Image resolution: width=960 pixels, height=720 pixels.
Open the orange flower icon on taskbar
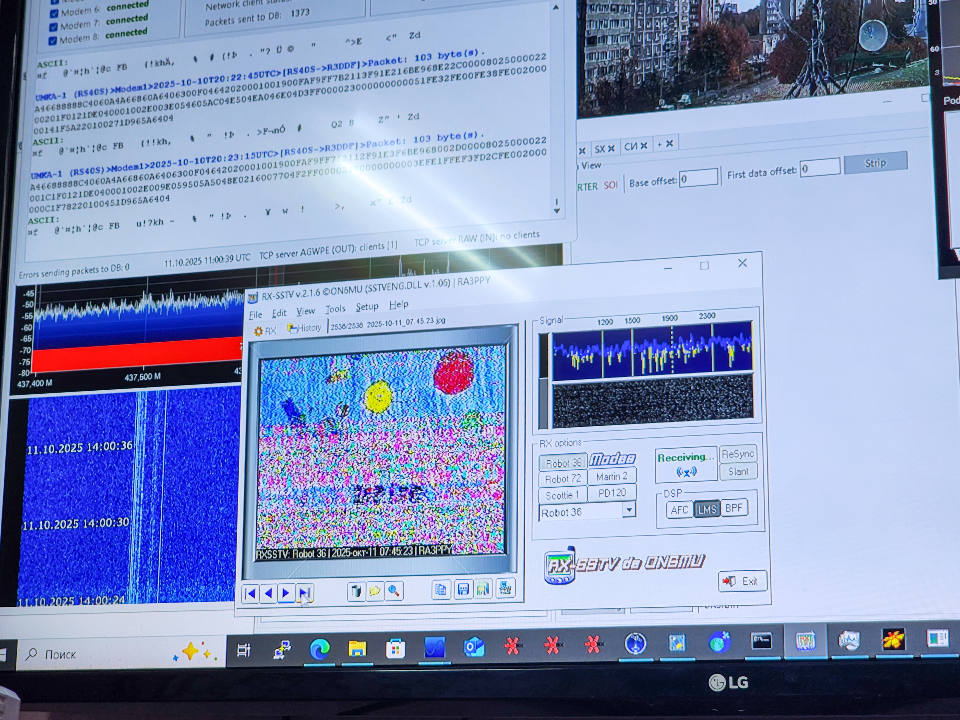(893, 639)
